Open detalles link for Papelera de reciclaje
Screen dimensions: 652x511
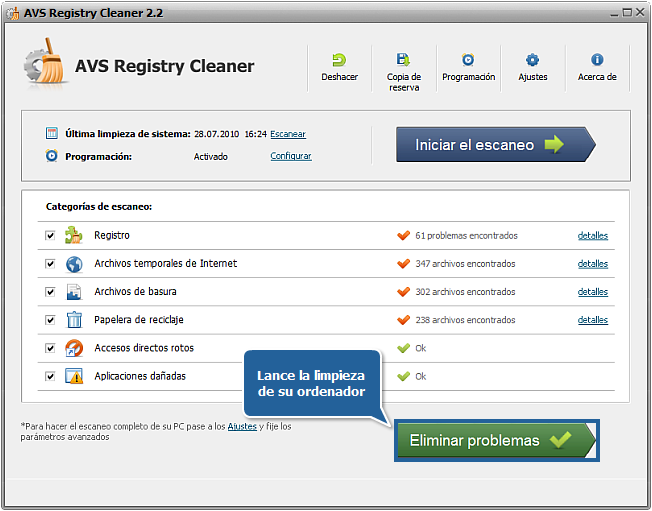(593, 320)
